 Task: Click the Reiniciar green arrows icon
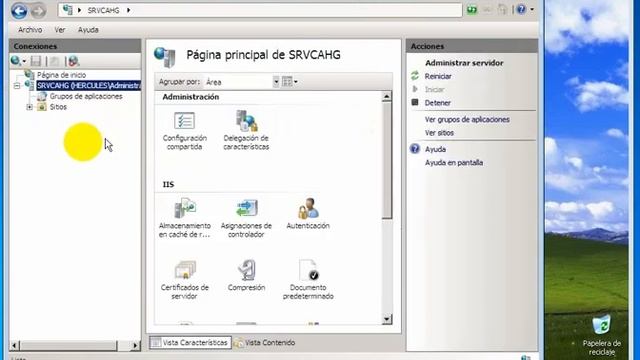click(x=415, y=76)
